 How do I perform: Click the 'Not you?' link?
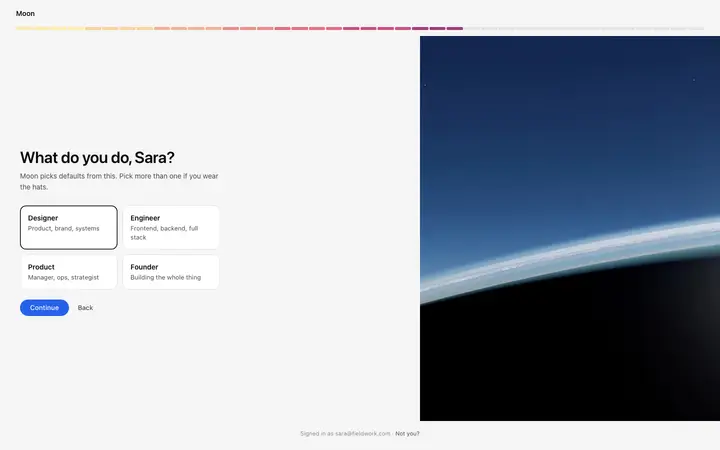(407, 433)
